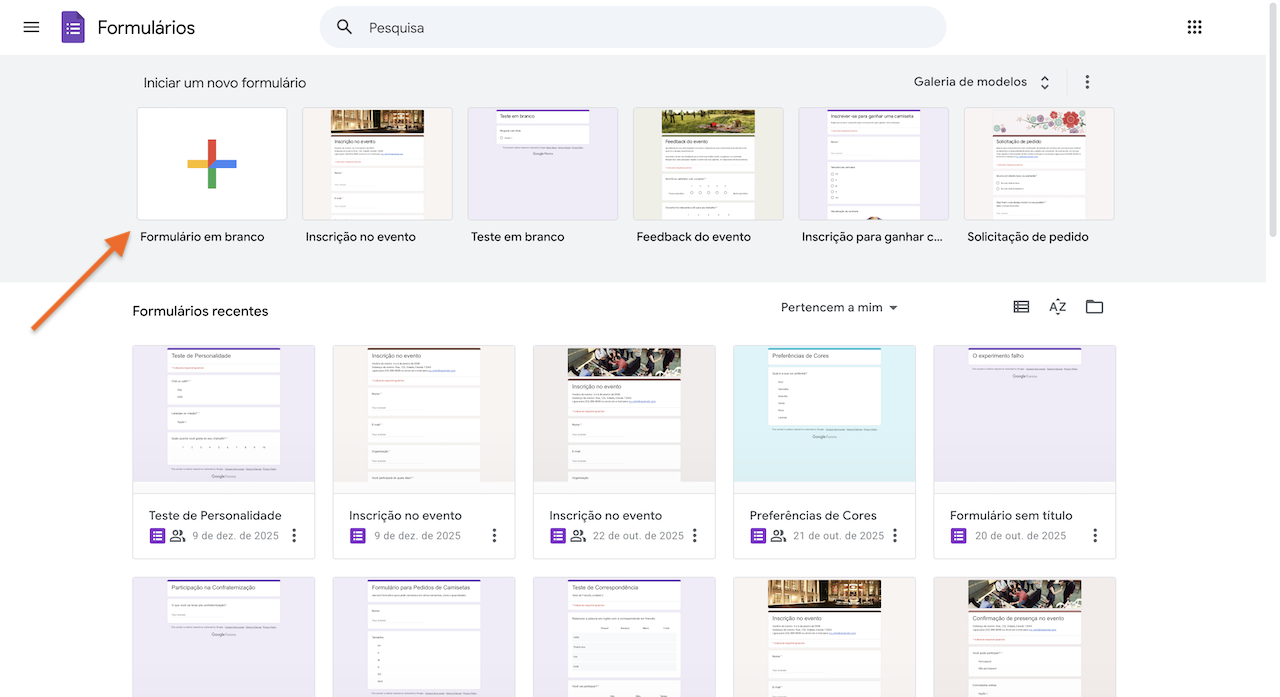
Task: Click three-dot menu beside Galeria de modelos
Action: [1087, 82]
